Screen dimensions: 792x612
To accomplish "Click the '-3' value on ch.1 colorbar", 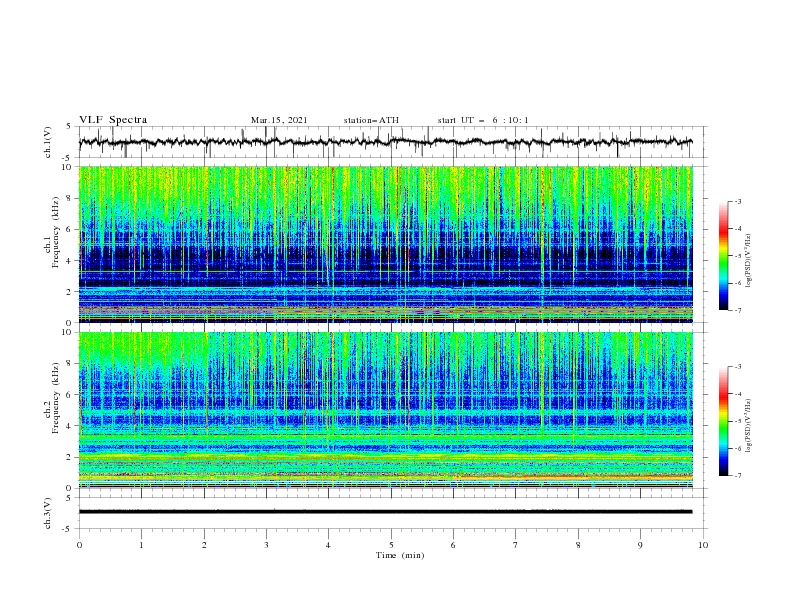I will point(737,201).
